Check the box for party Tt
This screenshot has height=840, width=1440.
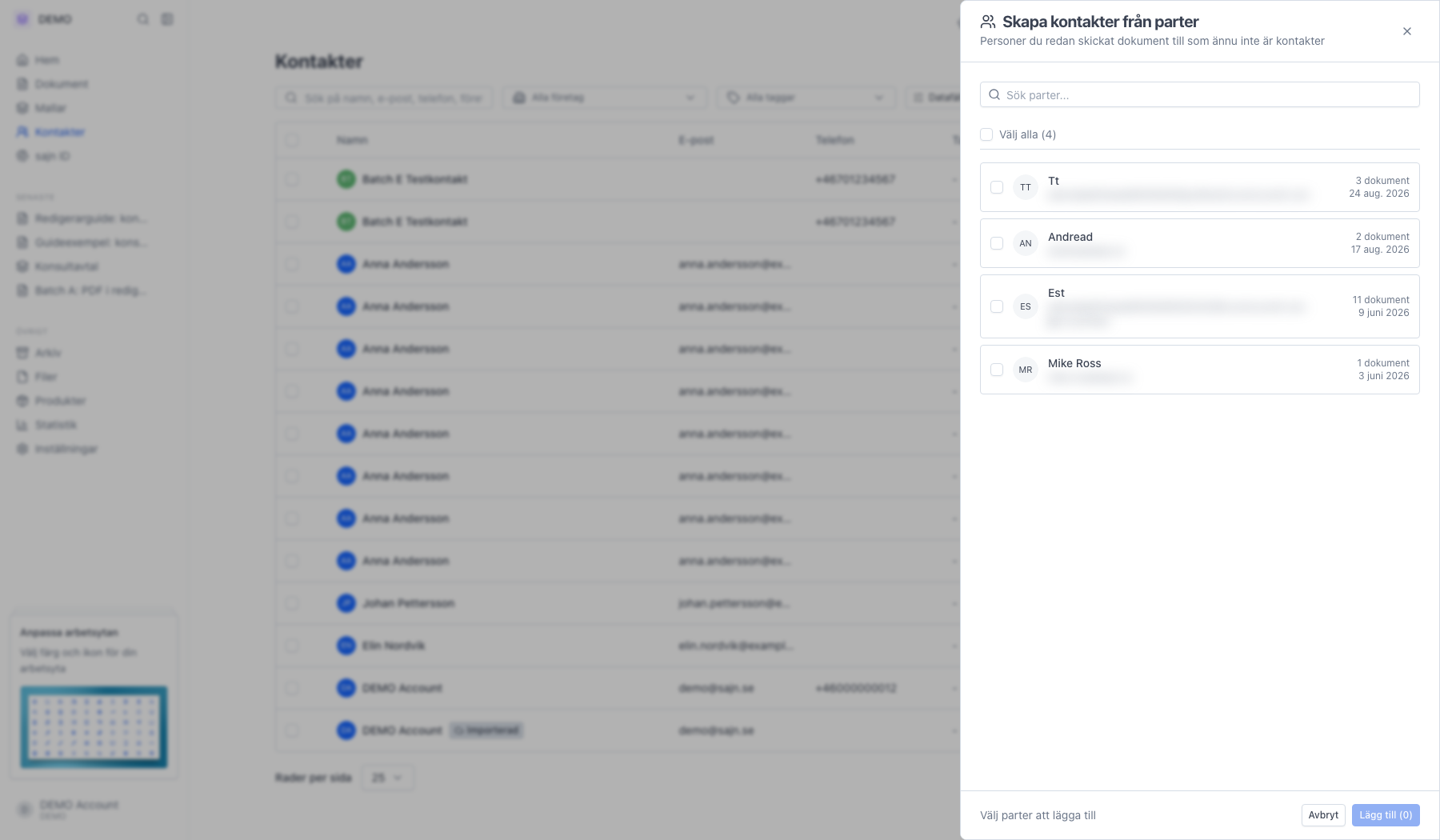pyautogui.click(x=997, y=187)
